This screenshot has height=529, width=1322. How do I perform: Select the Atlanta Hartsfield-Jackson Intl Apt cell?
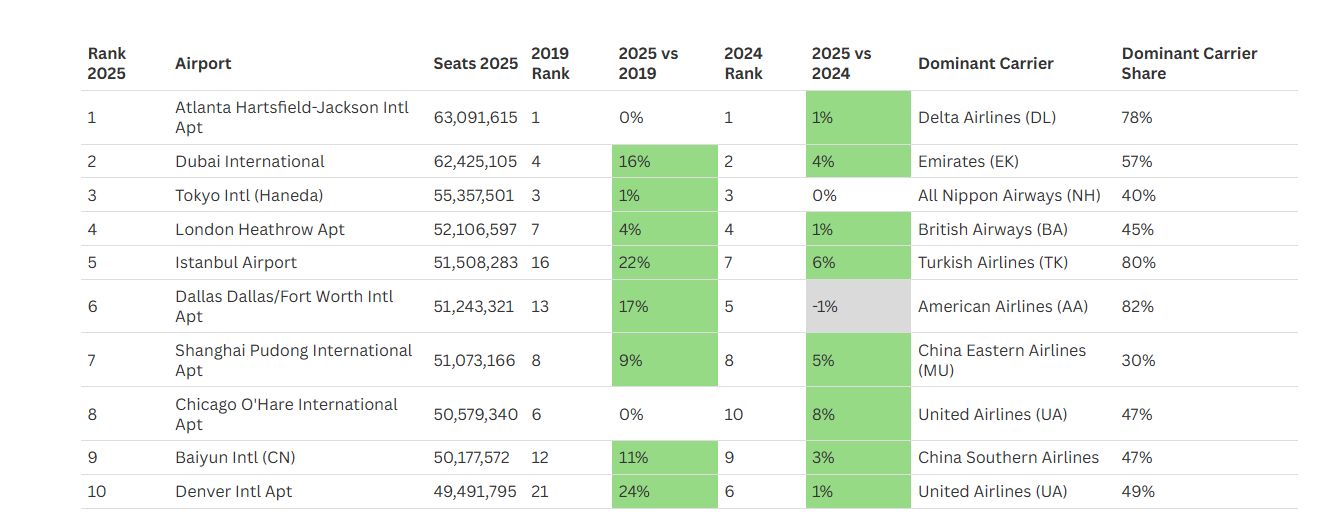tap(292, 117)
